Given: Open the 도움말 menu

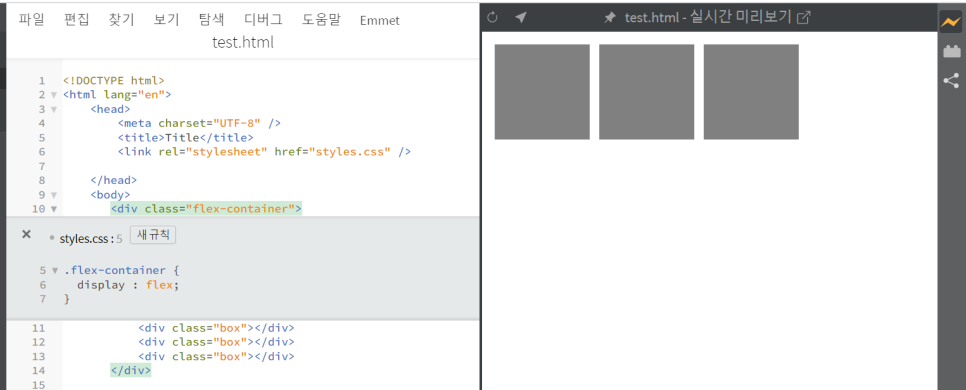Looking at the screenshot, I should [321, 20].
